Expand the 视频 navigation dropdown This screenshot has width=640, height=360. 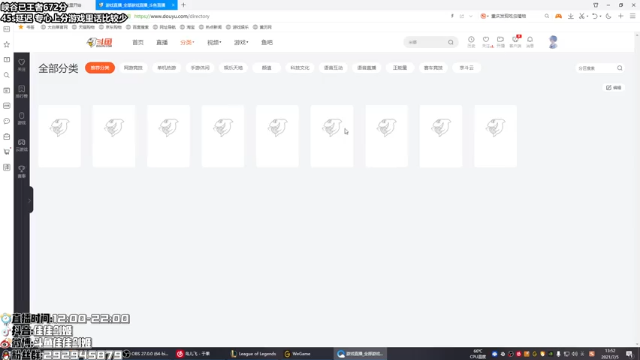click(214, 42)
